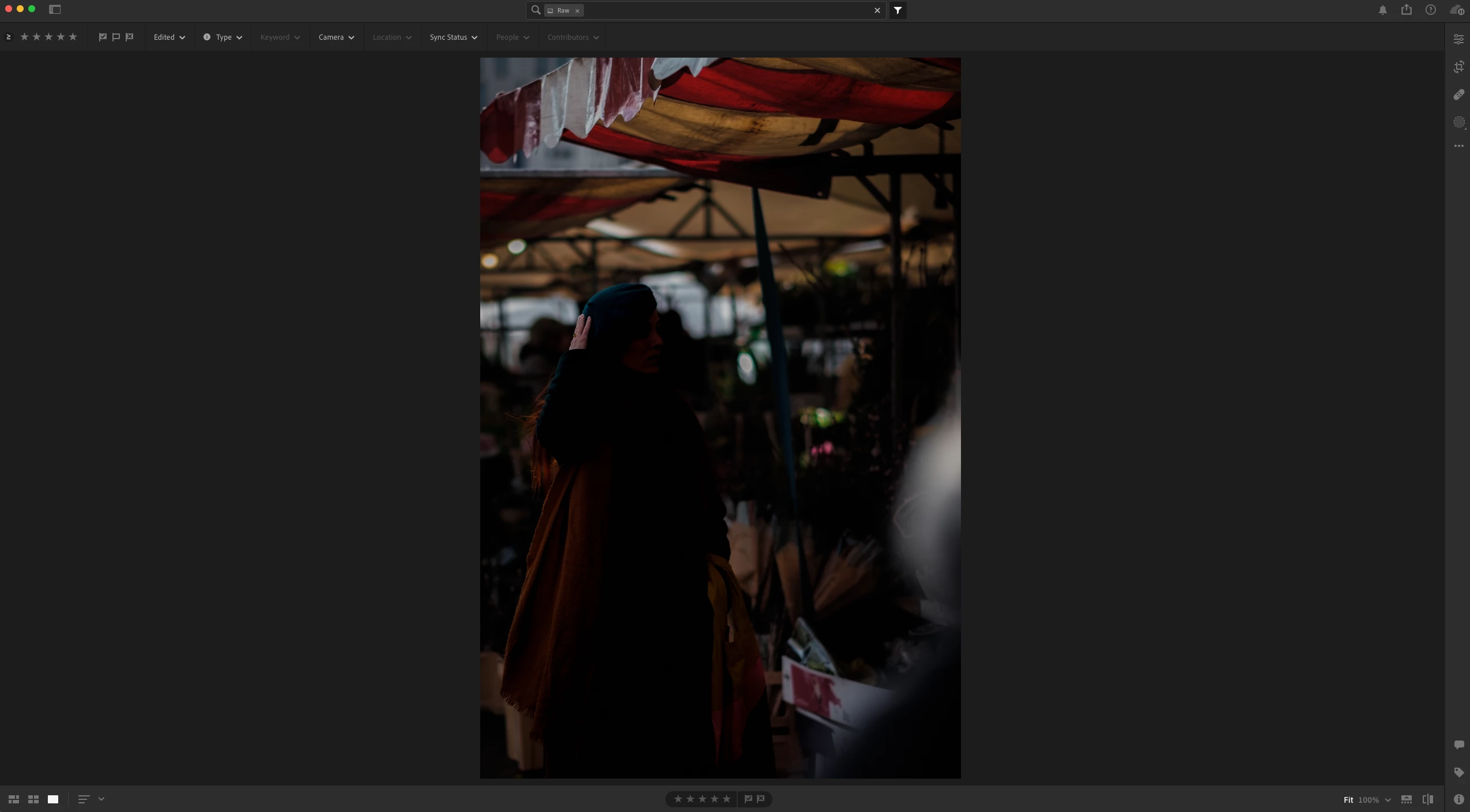Select the Healing Brush tool
The image size is (1470, 812).
pyautogui.click(x=1458, y=95)
